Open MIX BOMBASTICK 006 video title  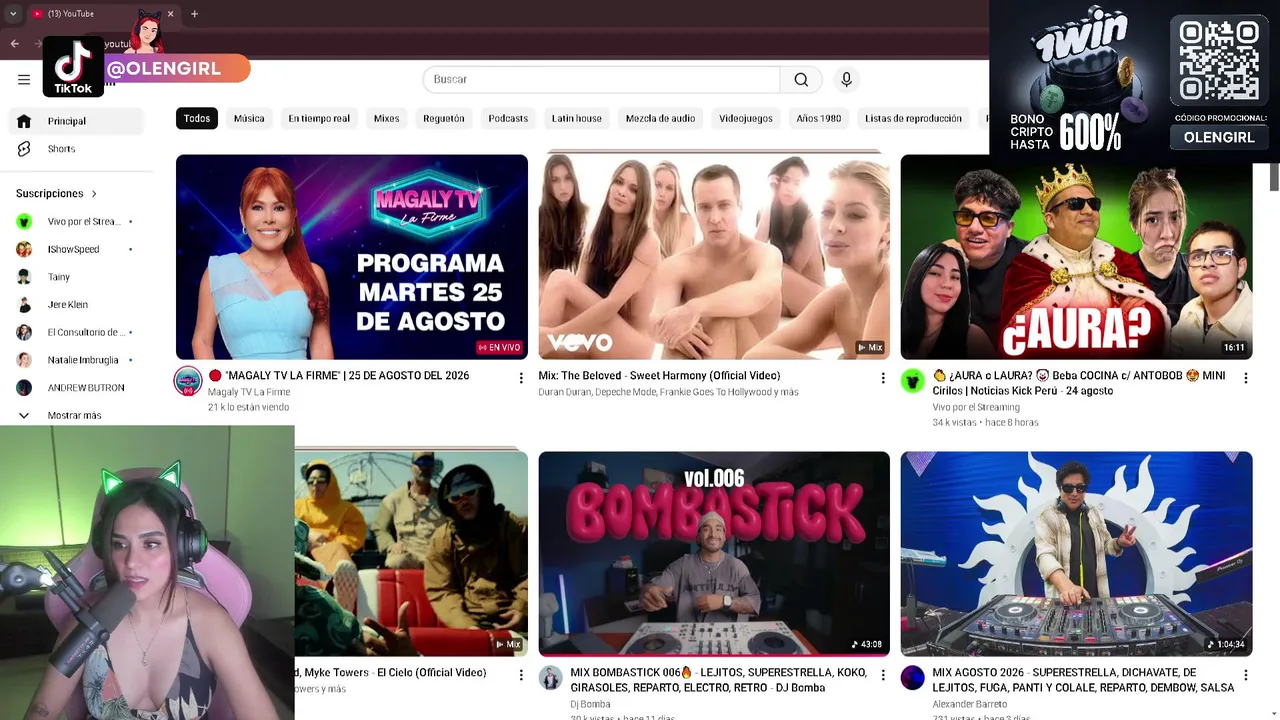click(x=718, y=680)
